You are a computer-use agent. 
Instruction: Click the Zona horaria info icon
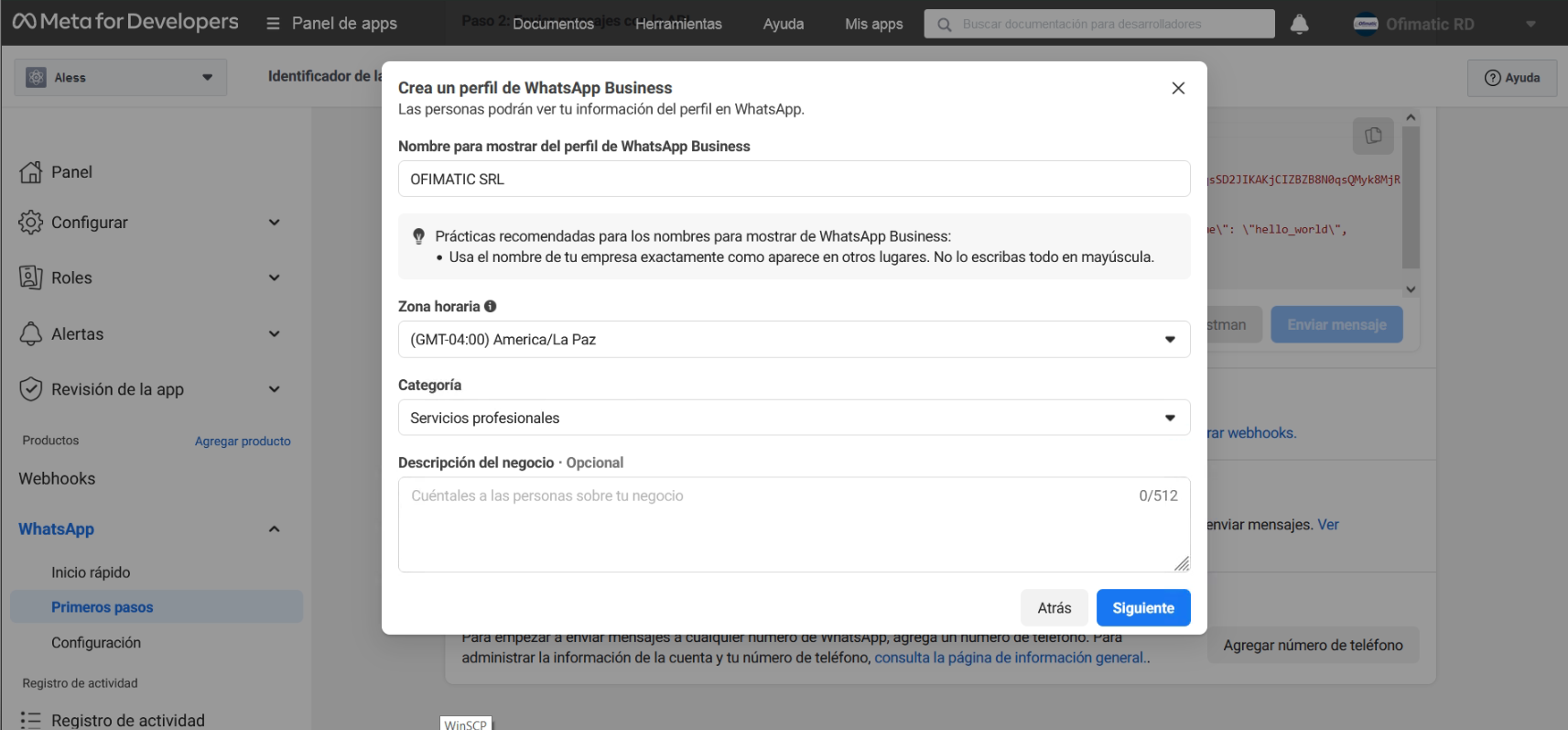click(491, 306)
